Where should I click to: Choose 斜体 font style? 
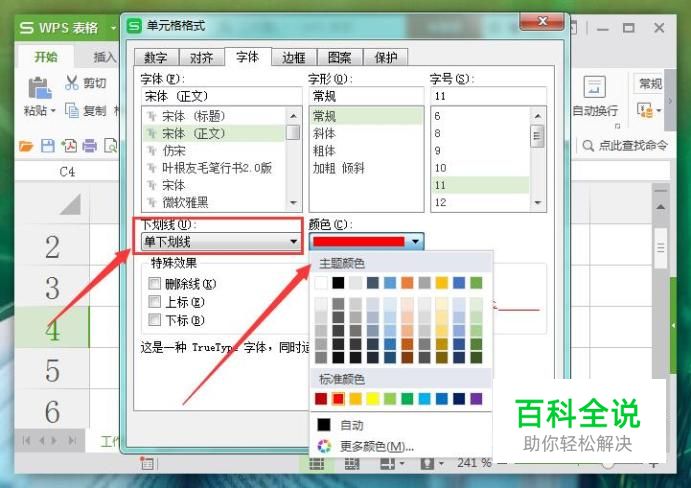(x=366, y=133)
